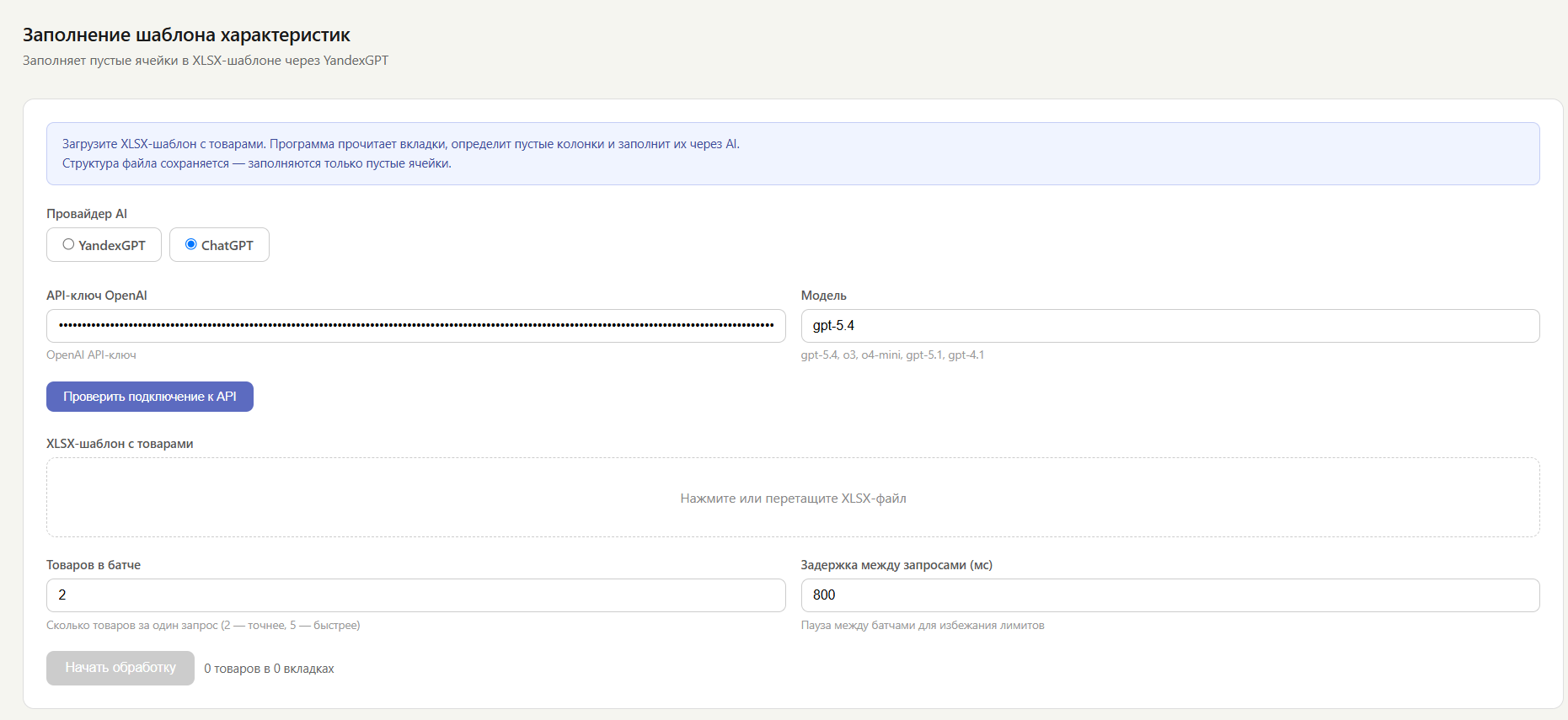This screenshot has height=720, width=1568.
Task: Click the Модель input with gpt-5.4
Action: [x=1169, y=326]
